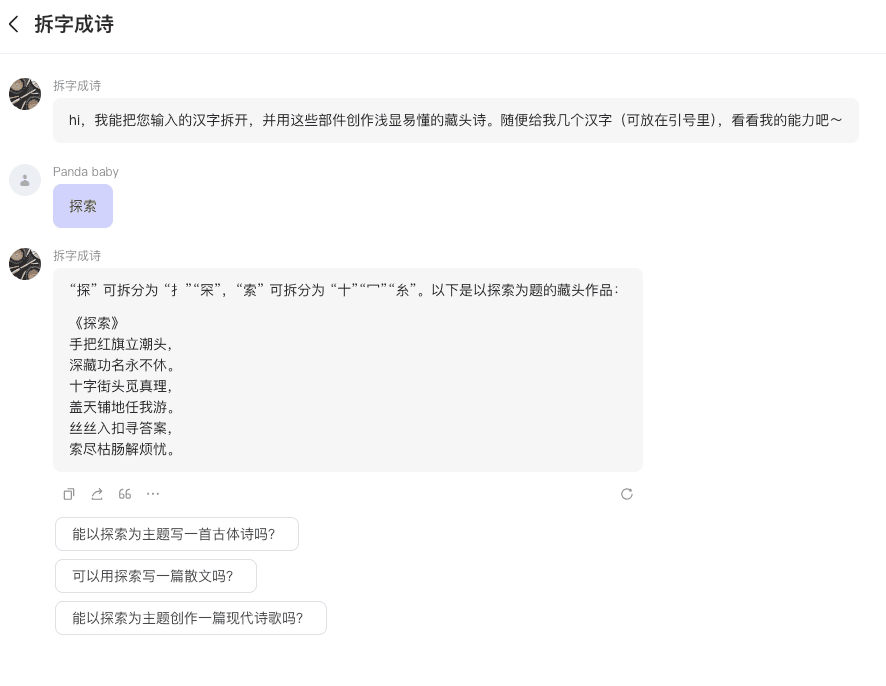Click the greeting message starting with hi
Viewport: 886px width, 686px height.
[x=455, y=120]
